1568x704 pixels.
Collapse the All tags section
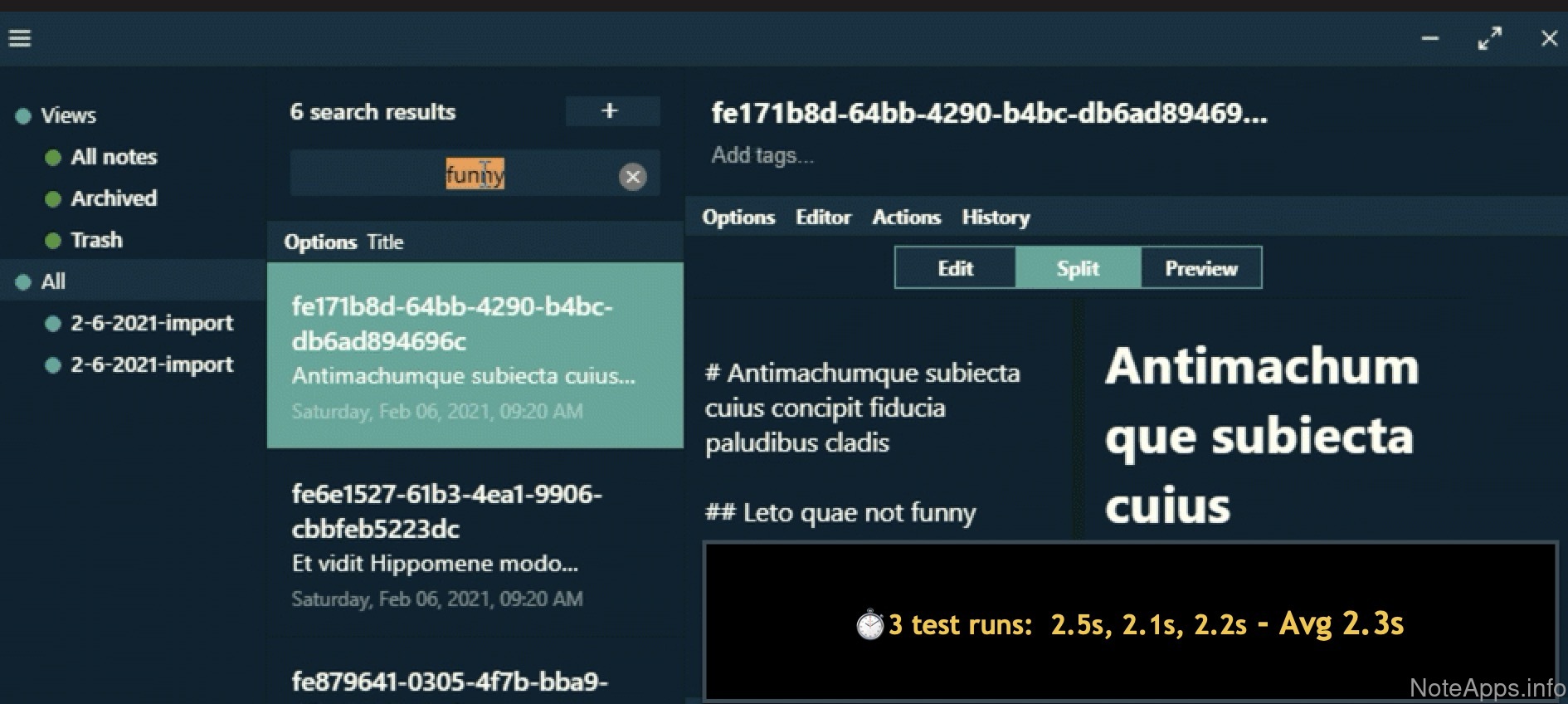click(23, 282)
